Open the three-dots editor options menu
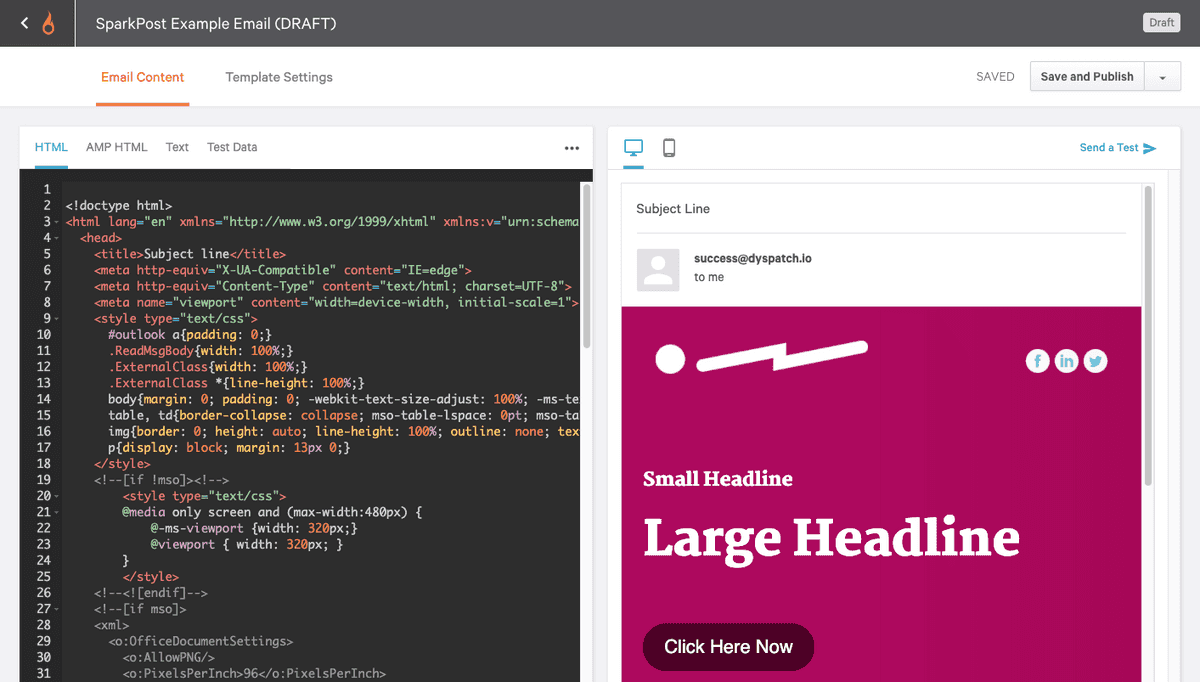The height and width of the screenshot is (682, 1200). click(x=572, y=148)
